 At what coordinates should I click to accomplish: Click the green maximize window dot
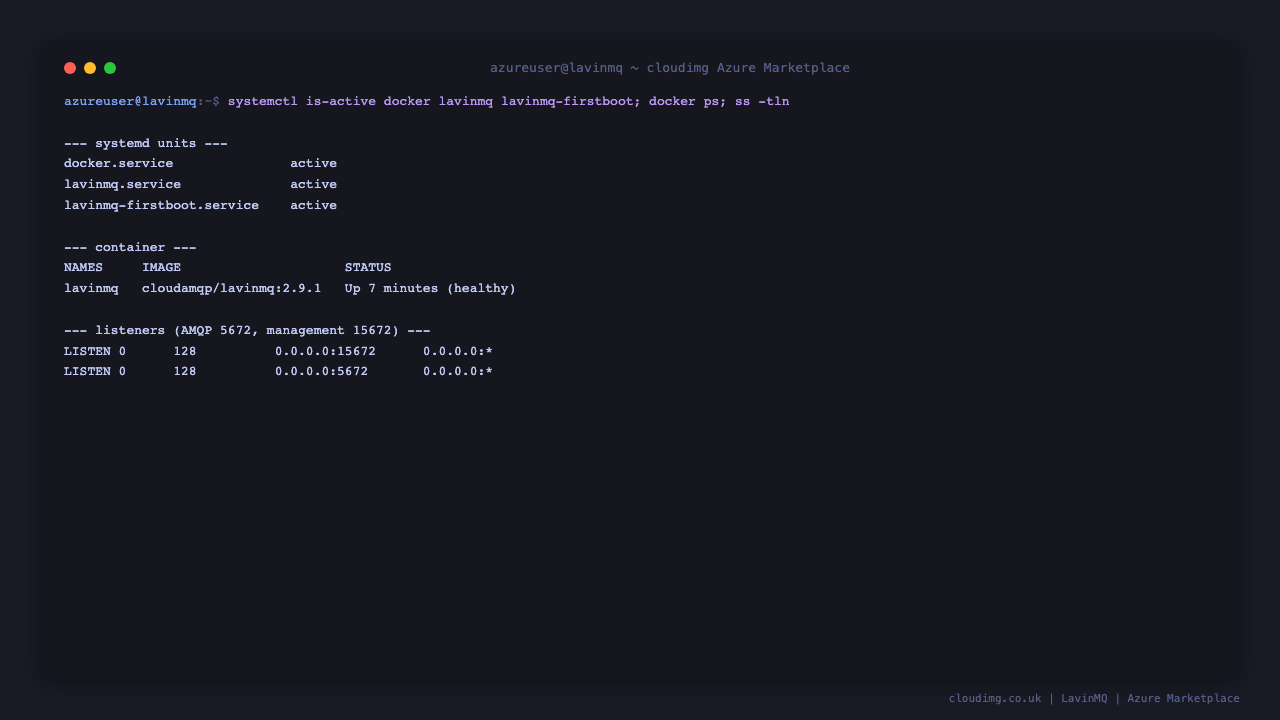(110, 68)
